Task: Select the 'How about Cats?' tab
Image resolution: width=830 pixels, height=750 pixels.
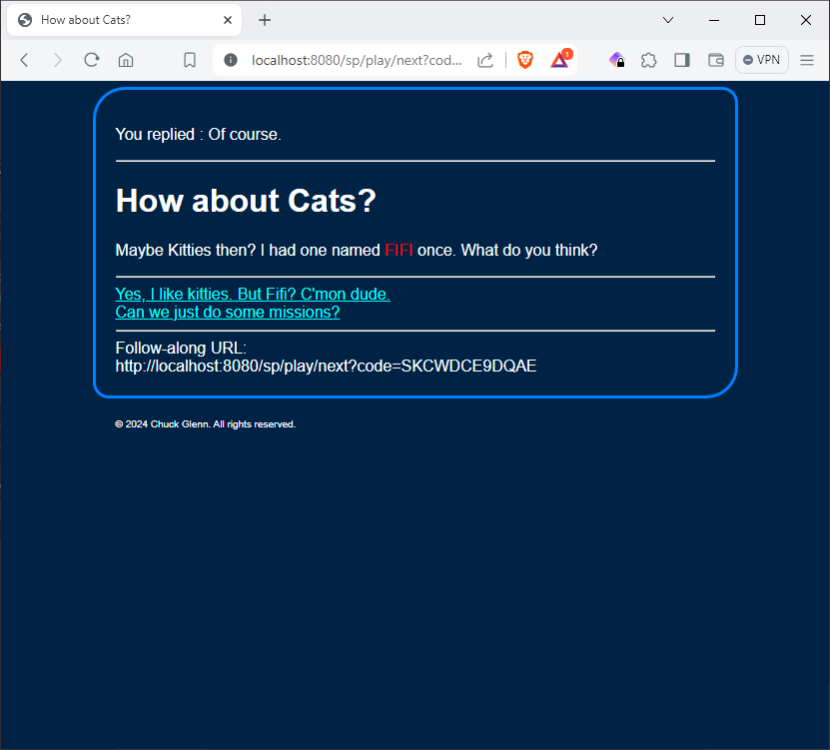Action: (110, 20)
